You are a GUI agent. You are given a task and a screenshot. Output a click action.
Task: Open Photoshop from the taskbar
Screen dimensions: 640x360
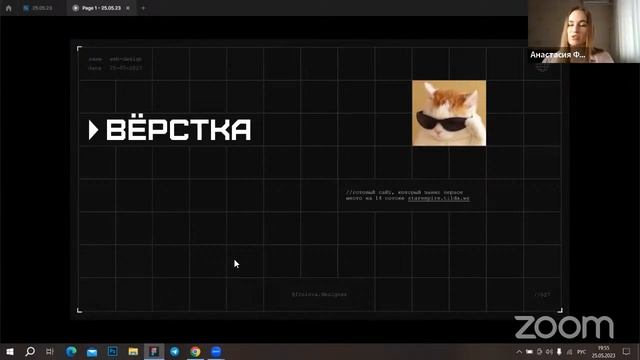pyautogui.click(x=113, y=351)
